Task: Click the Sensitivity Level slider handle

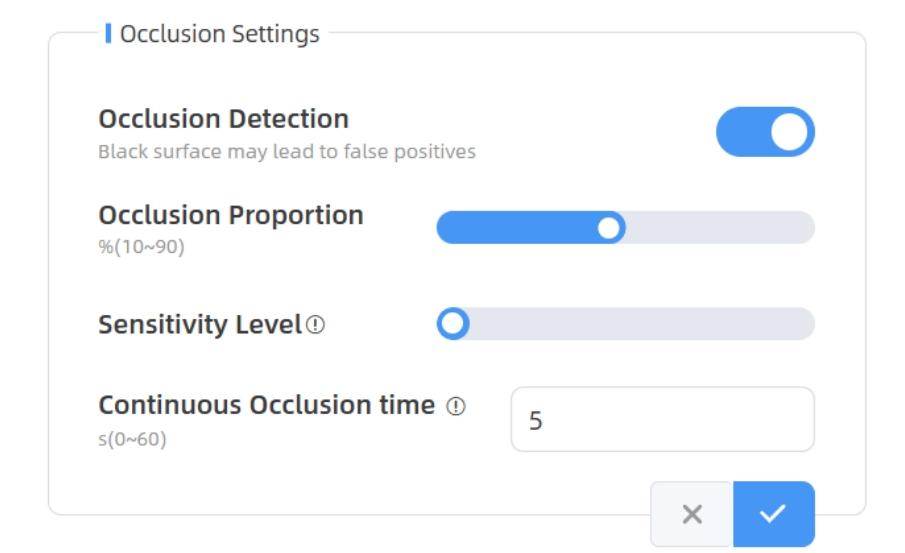Action: pos(453,324)
